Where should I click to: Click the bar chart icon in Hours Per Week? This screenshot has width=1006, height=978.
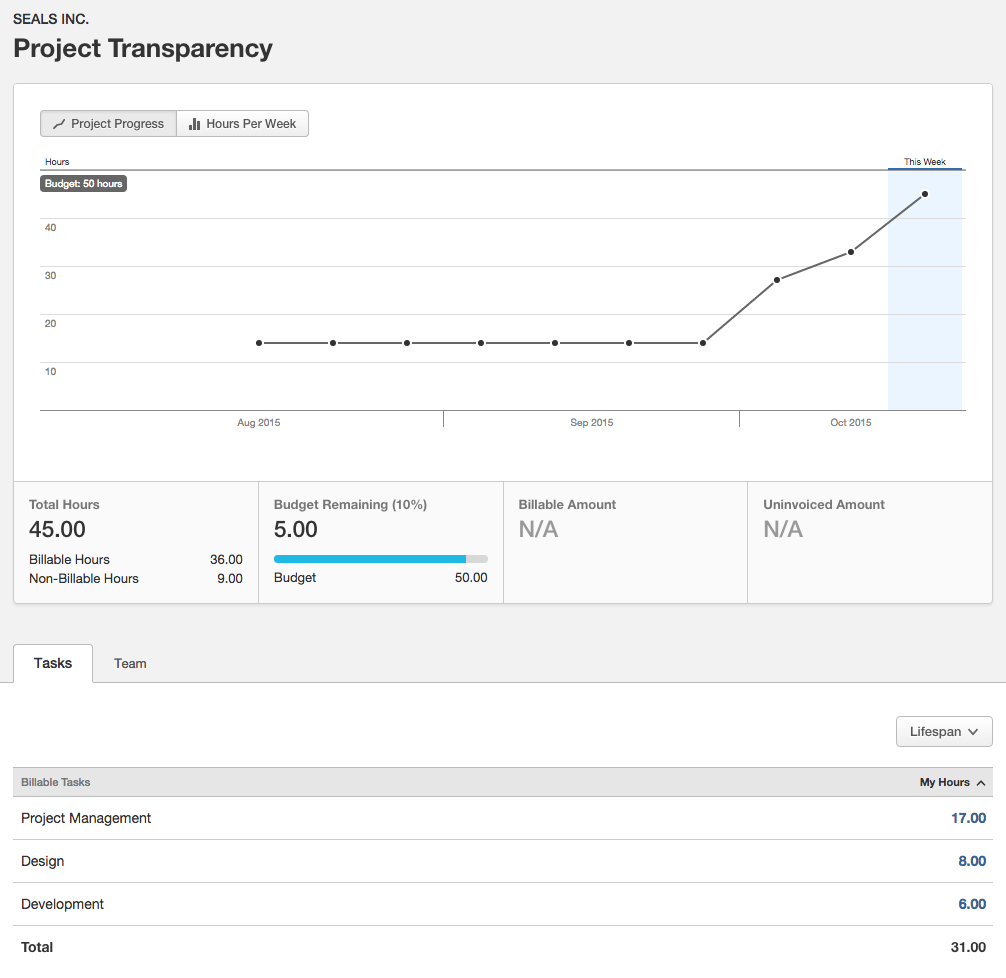[194, 124]
